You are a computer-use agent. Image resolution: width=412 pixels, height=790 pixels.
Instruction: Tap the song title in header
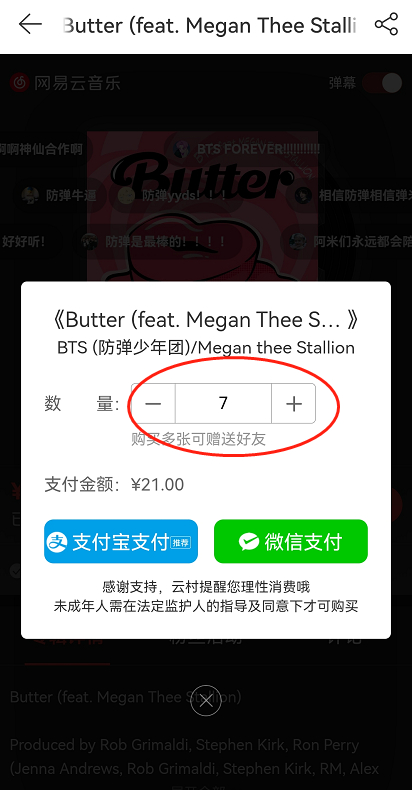pyautogui.click(x=209, y=25)
